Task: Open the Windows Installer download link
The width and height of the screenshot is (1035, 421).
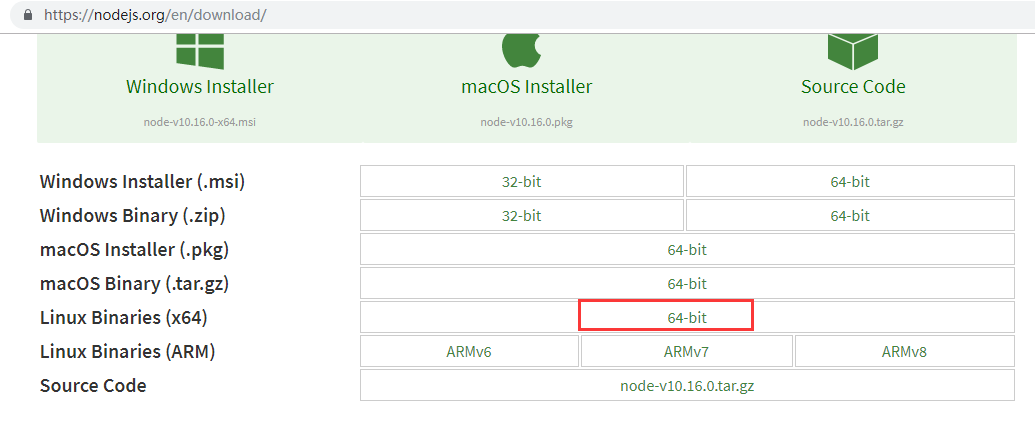Action: coord(200,87)
